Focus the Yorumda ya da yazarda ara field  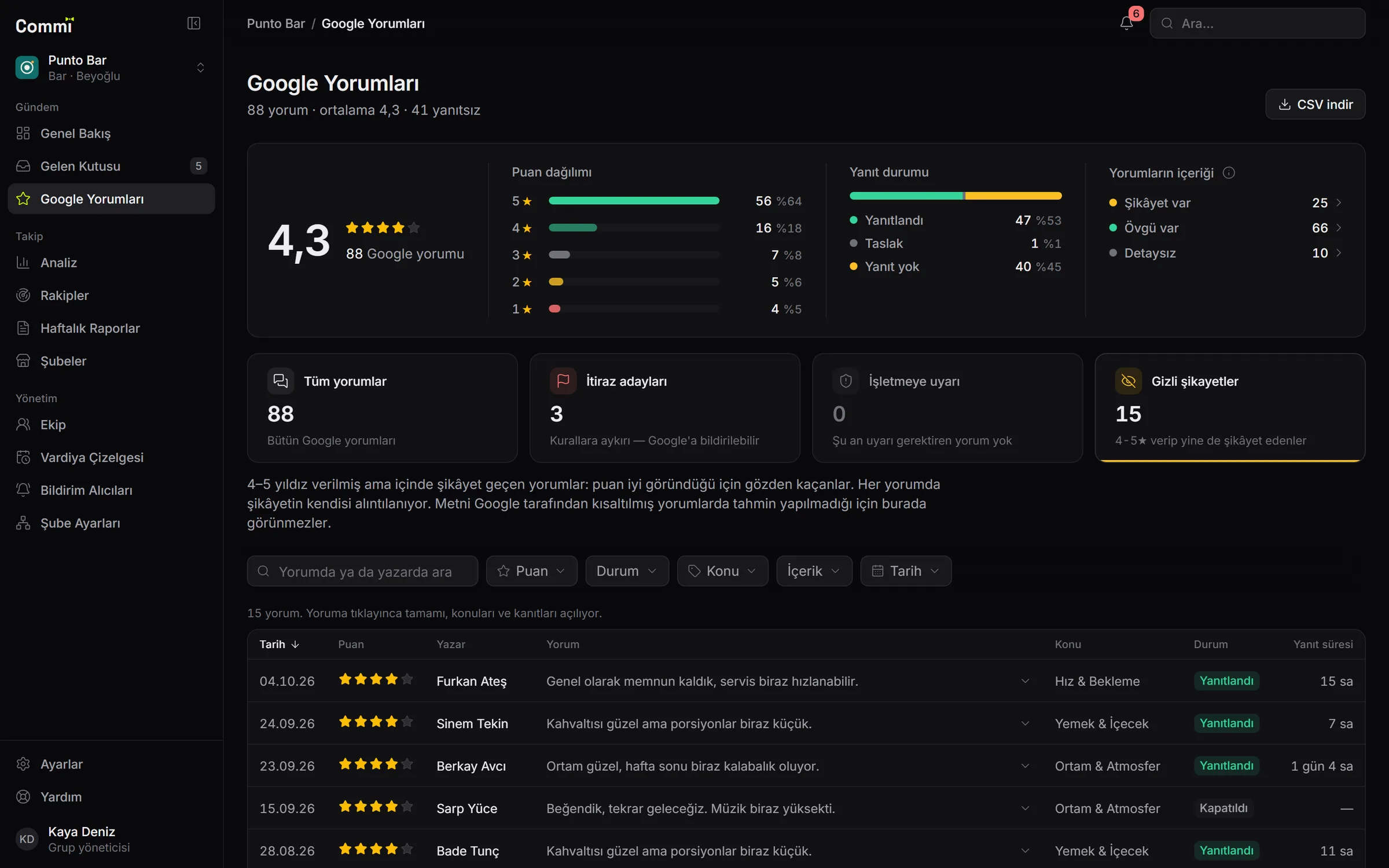pyautogui.click(x=362, y=571)
